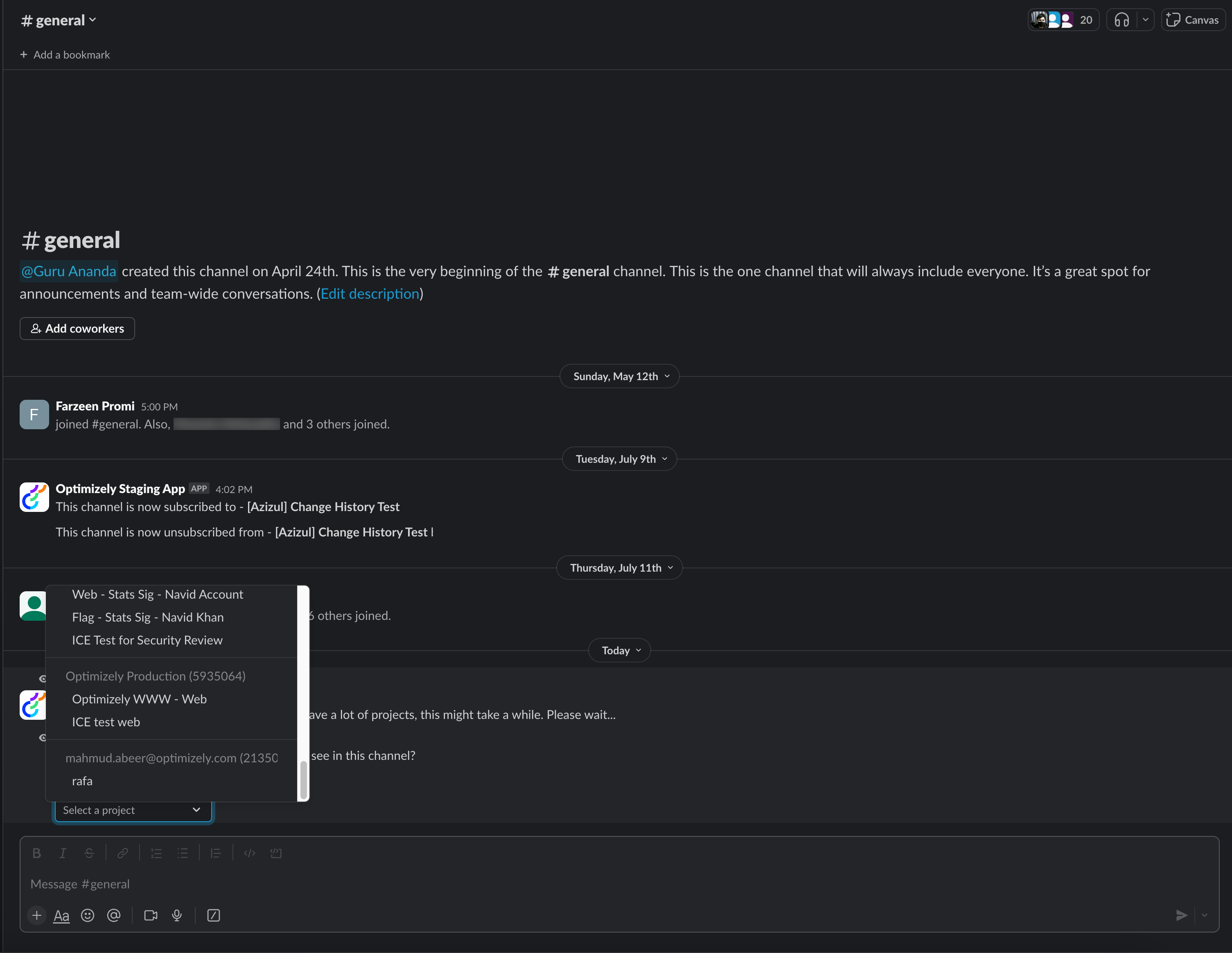
Task: Open the Tuesday, July 9th date menu
Action: pos(619,459)
